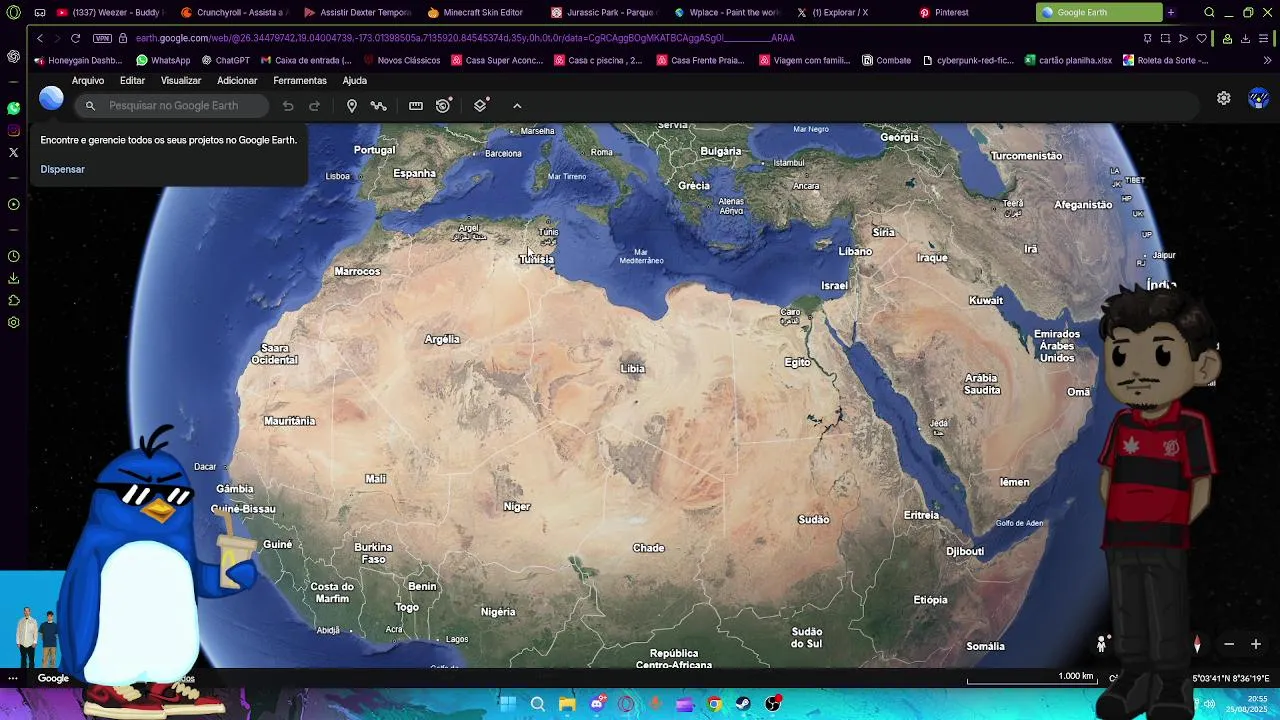The width and height of the screenshot is (1280, 720).
Task: Switch to the Wplace tab
Action: (727, 12)
